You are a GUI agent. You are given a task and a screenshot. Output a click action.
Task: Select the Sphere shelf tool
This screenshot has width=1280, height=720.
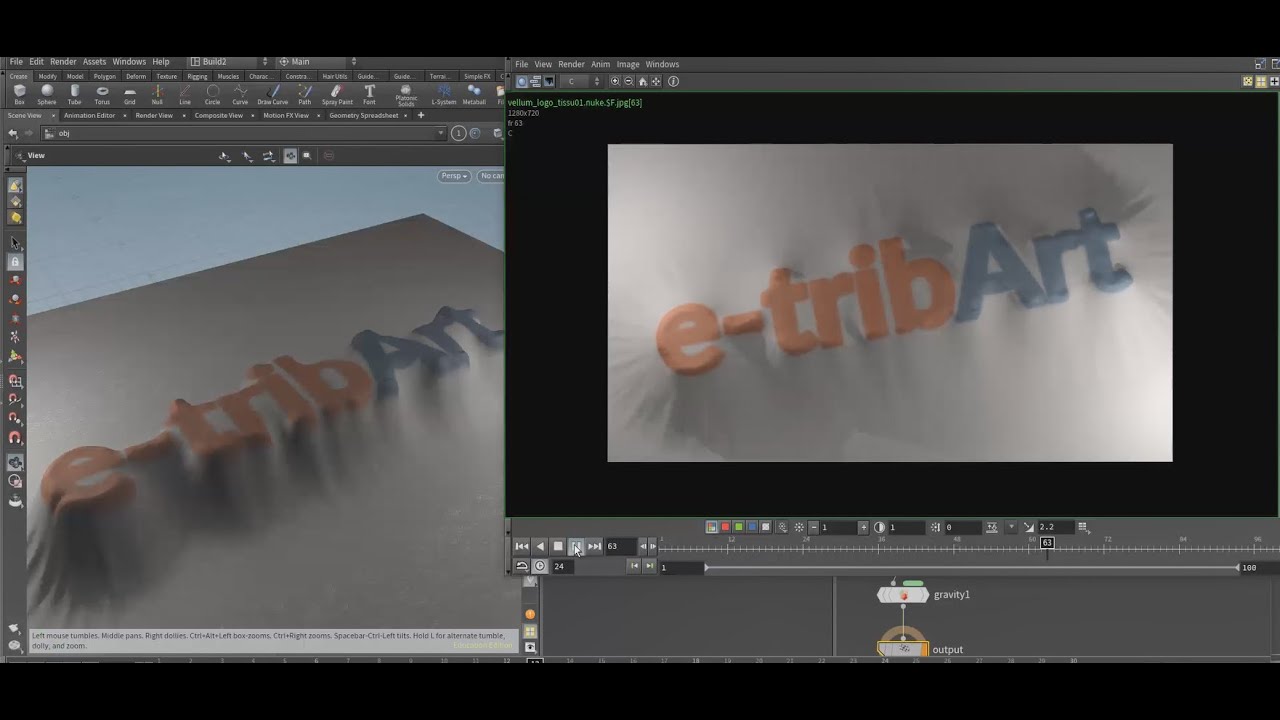pyautogui.click(x=47, y=94)
